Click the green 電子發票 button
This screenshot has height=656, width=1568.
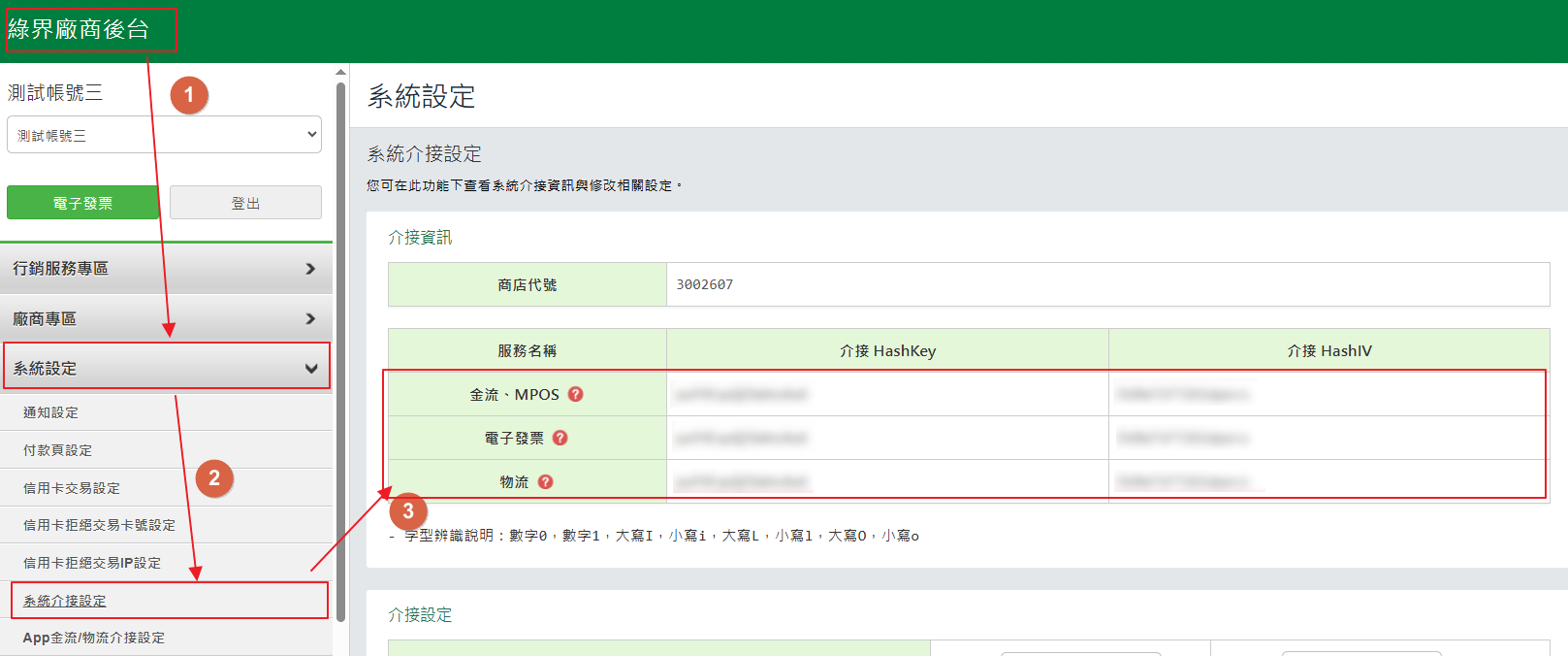coord(82,203)
